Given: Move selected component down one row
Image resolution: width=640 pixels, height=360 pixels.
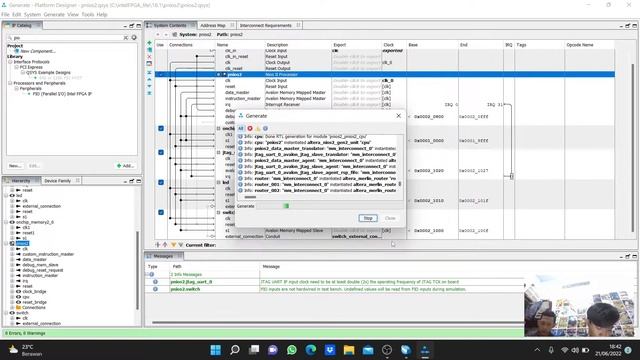Looking at the screenshot, I should 149,86.
